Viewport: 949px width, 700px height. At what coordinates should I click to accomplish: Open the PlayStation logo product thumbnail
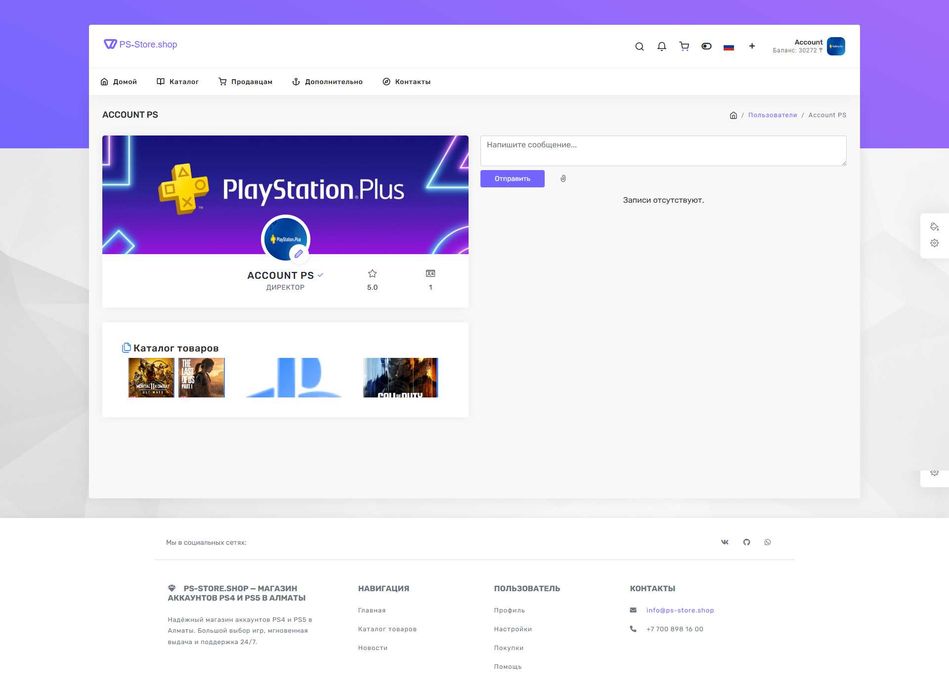coord(294,378)
